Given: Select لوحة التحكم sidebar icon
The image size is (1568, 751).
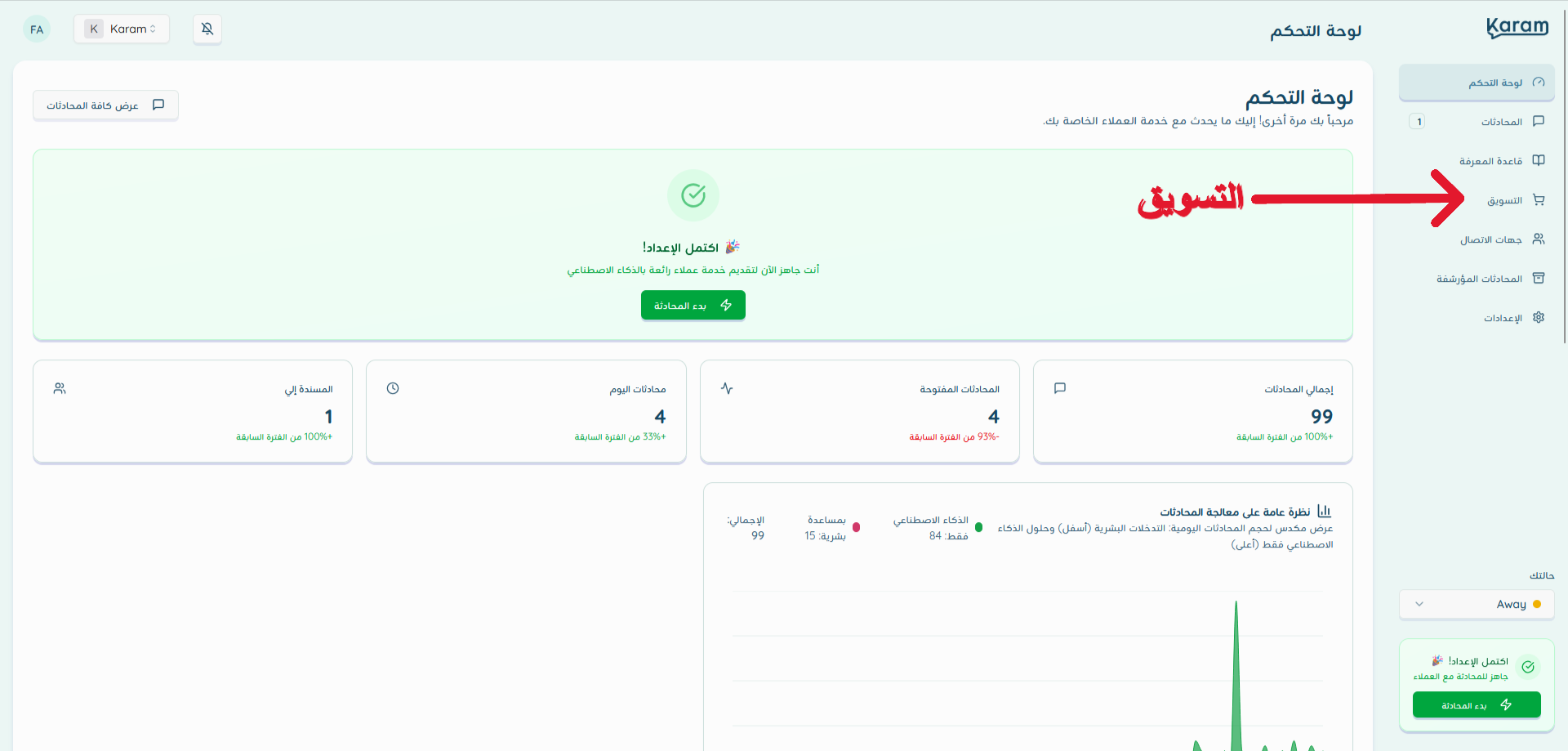Looking at the screenshot, I should coord(1539,82).
